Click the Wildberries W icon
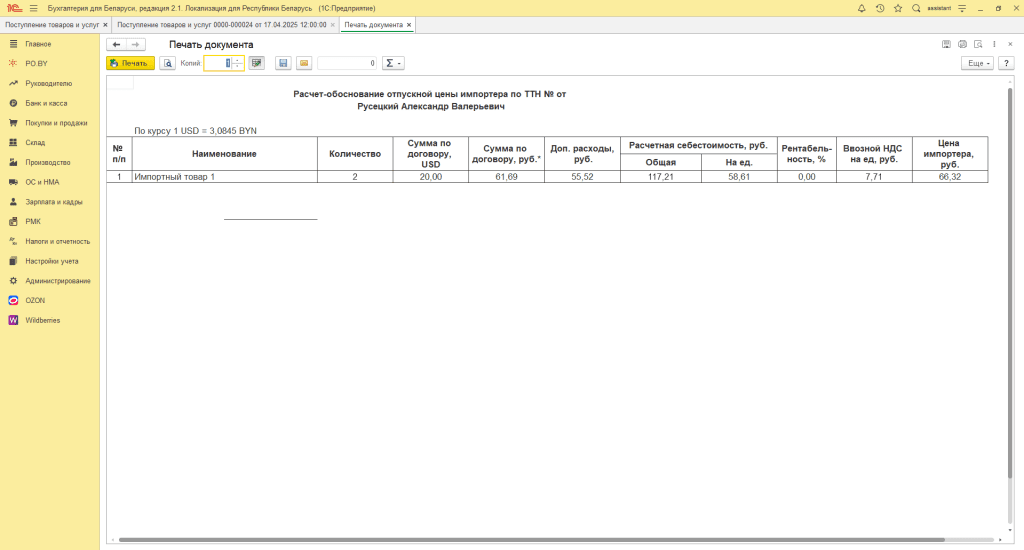1024x550 pixels. (13, 320)
